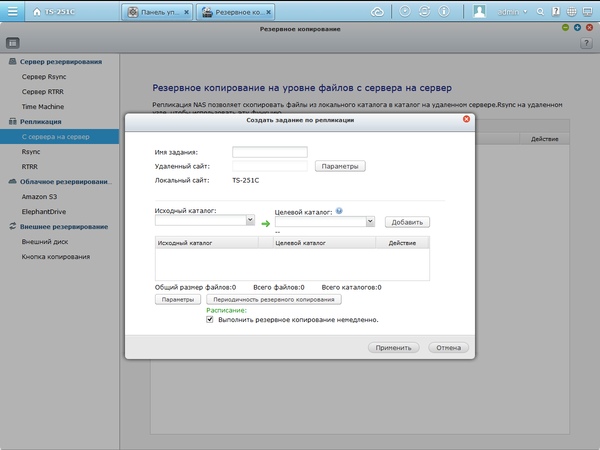Image resolution: width=600 pixels, height=450 pixels.
Task: Click the Целевой каталог column header
Action: pos(324,243)
